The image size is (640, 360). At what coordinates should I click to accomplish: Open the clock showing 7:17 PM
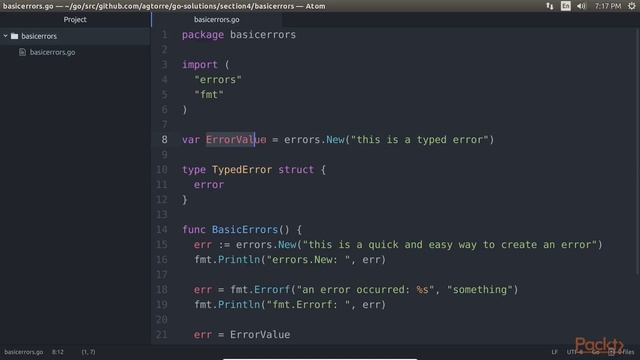pyautogui.click(x=608, y=6)
